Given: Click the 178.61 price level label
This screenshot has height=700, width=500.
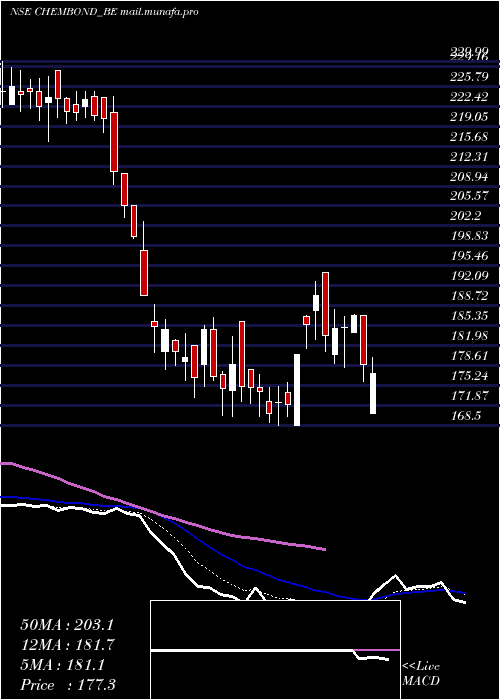Looking at the screenshot, I should click(469, 356).
